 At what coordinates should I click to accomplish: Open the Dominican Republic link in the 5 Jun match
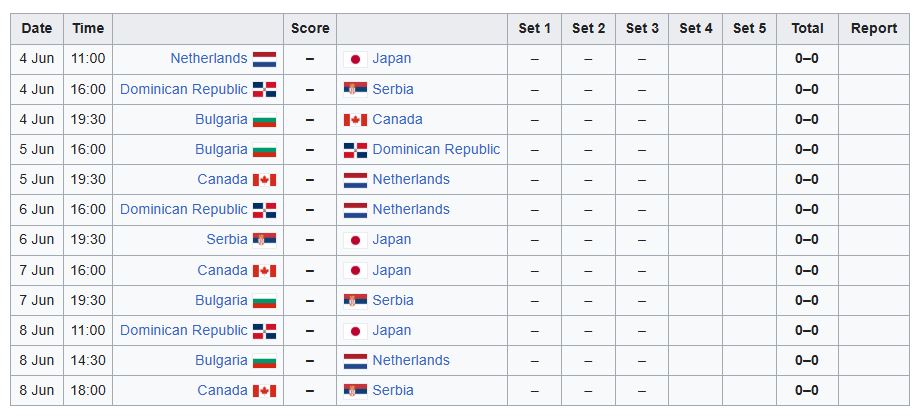pyautogui.click(x=437, y=149)
